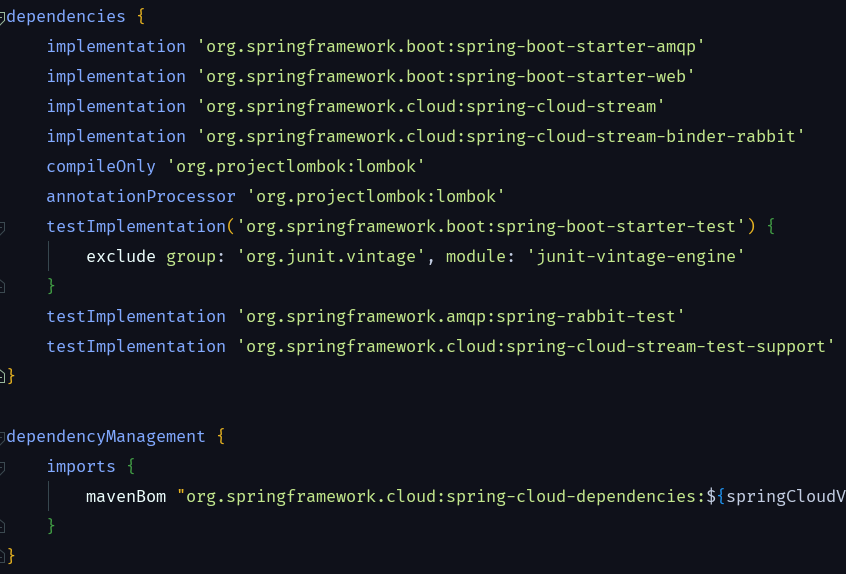Click fold end marker of dependencyManagement block

click(2, 556)
